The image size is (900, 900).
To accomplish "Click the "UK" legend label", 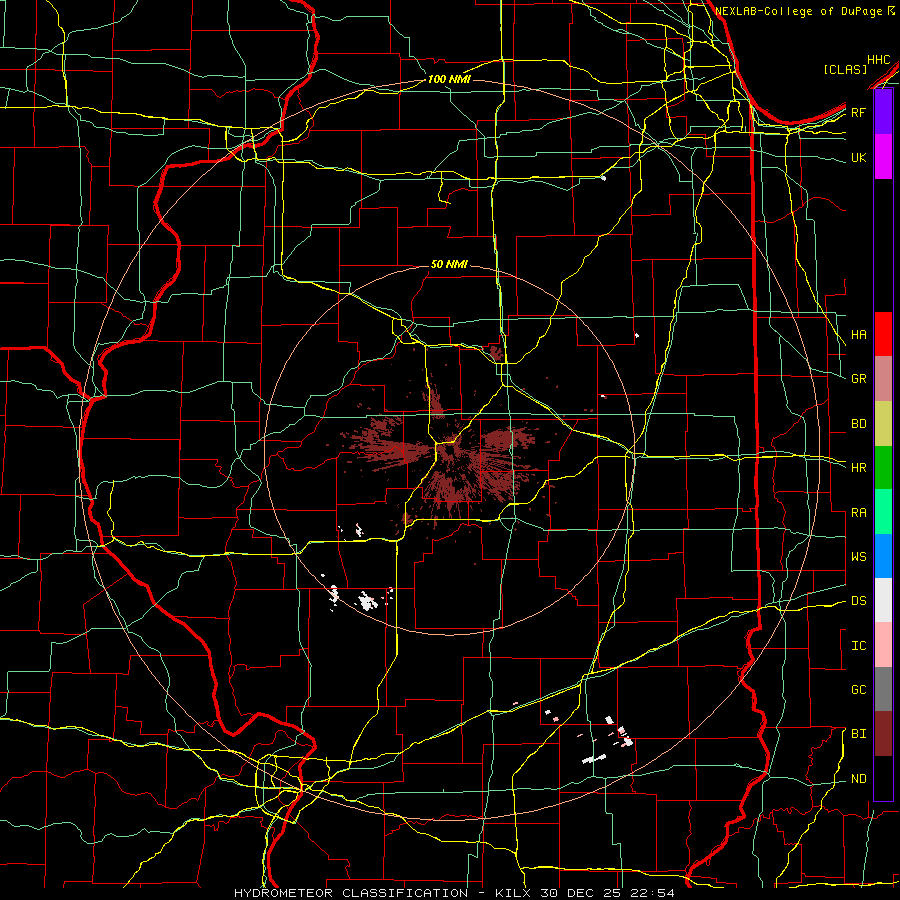I will pos(859,158).
